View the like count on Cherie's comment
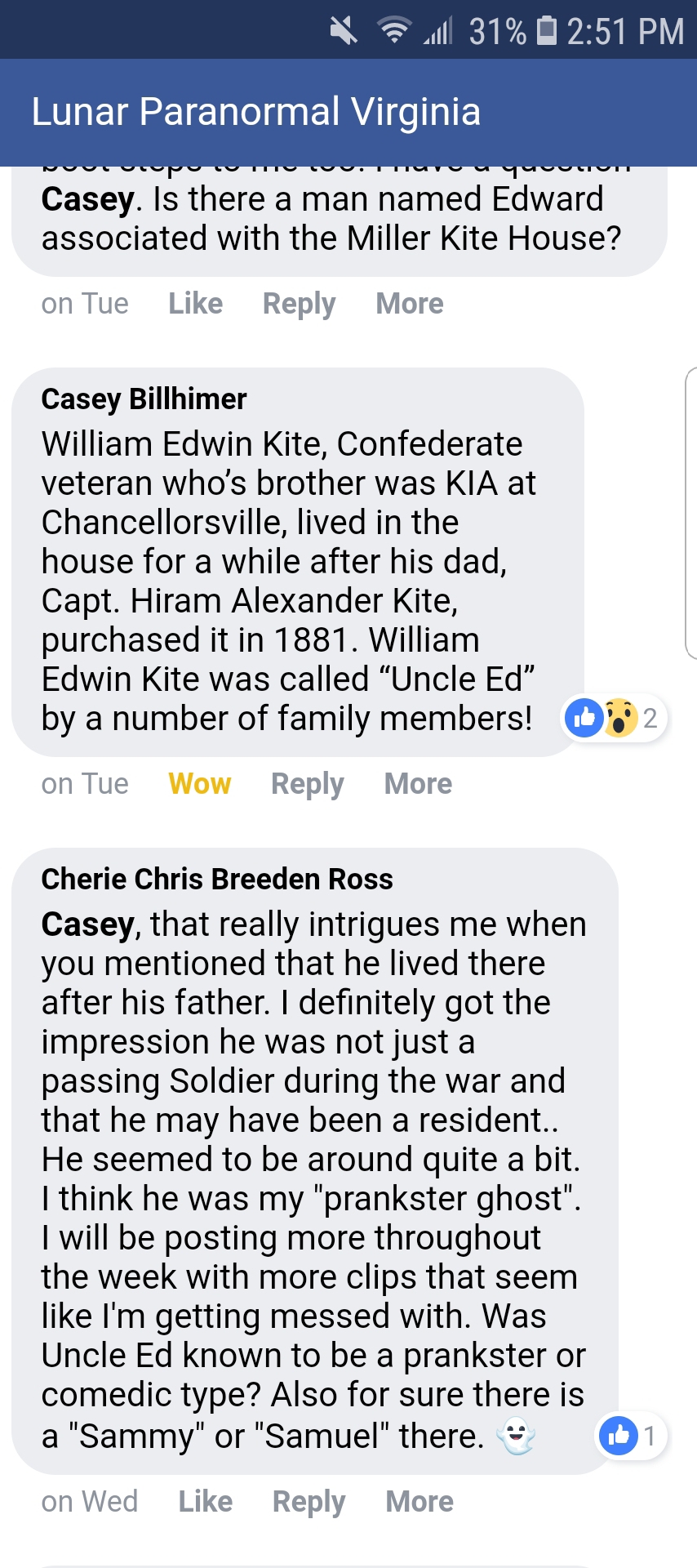This screenshot has height=1568, width=697. click(x=633, y=1435)
